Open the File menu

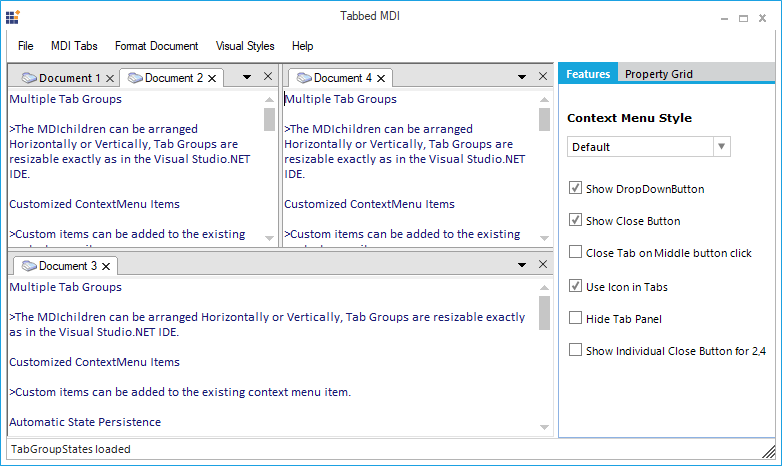click(25, 46)
